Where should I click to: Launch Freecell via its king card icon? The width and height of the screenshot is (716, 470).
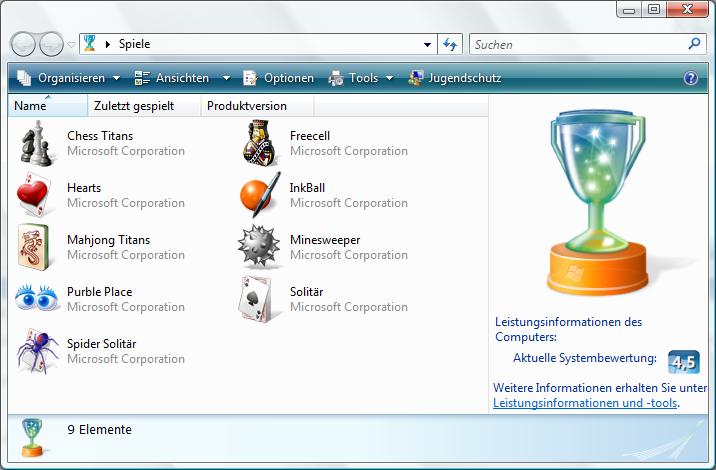click(259, 143)
